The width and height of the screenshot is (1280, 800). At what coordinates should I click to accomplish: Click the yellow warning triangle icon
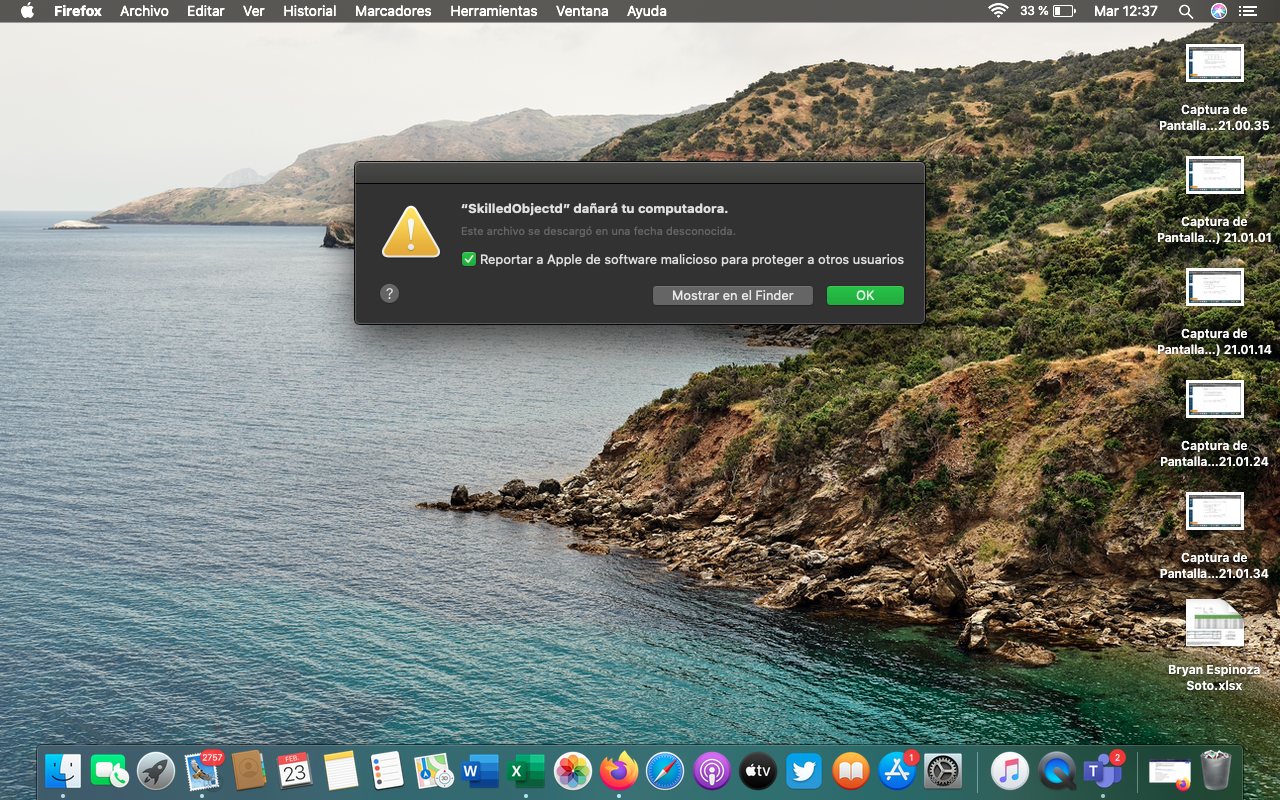click(411, 232)
